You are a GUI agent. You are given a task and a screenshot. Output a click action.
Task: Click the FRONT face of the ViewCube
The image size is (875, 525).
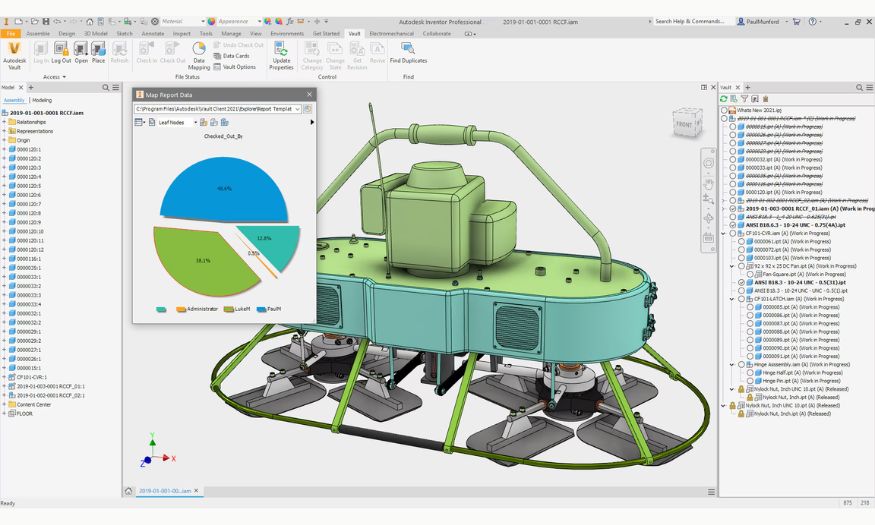click(x=684, y=124)
